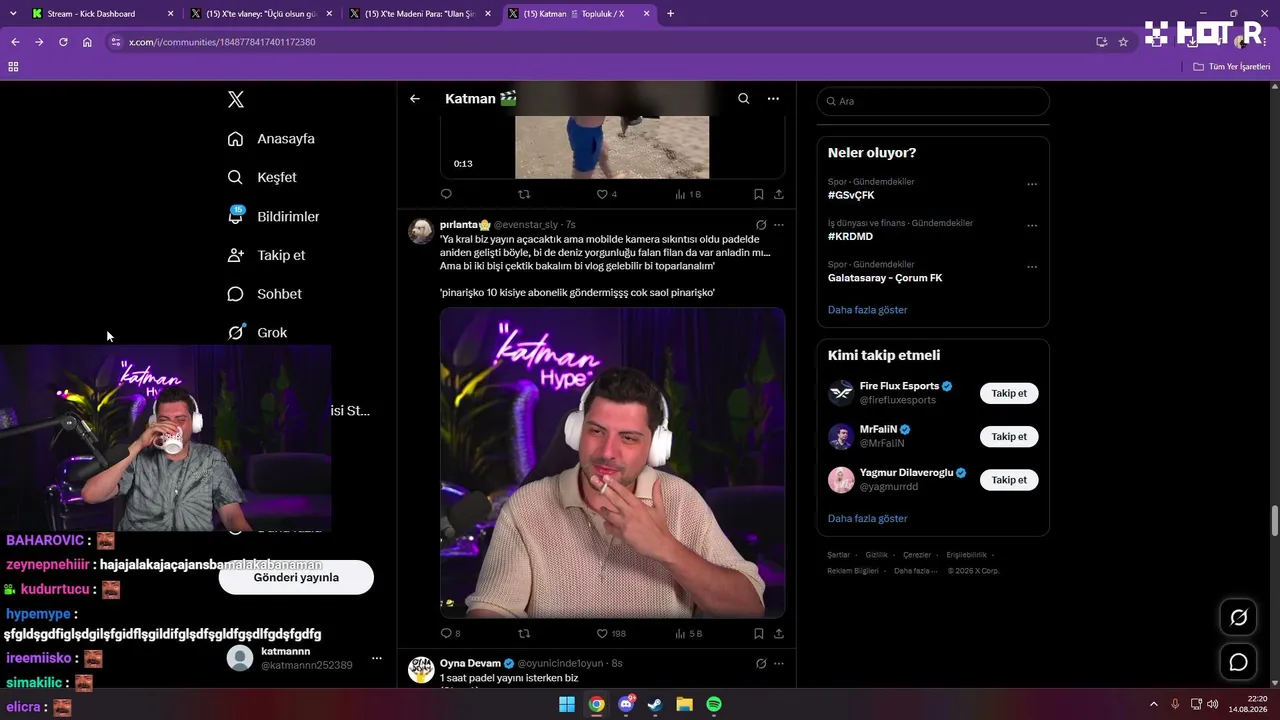Open Bildirimler notifications

[x=273, y=216]
